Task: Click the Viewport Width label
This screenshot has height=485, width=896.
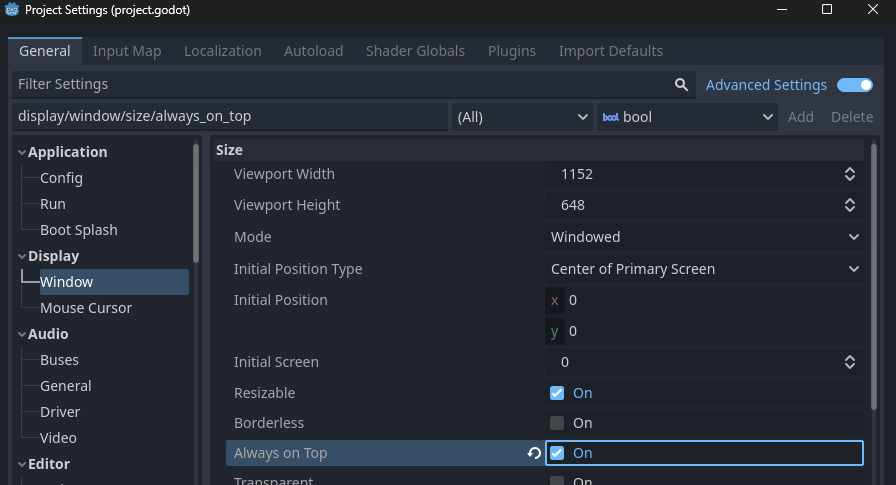Action: point(285,174)
